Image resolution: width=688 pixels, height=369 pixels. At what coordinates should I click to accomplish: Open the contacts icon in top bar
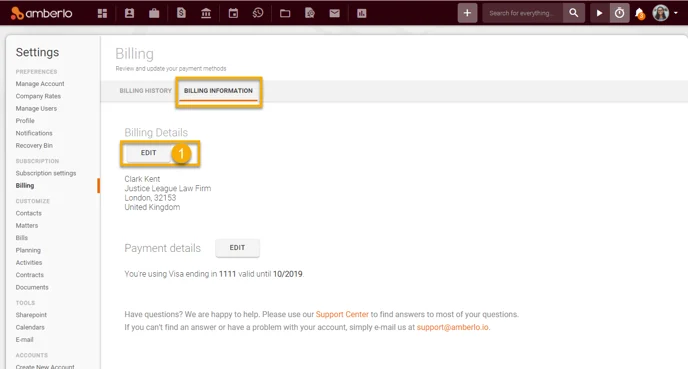pos(129,13)
